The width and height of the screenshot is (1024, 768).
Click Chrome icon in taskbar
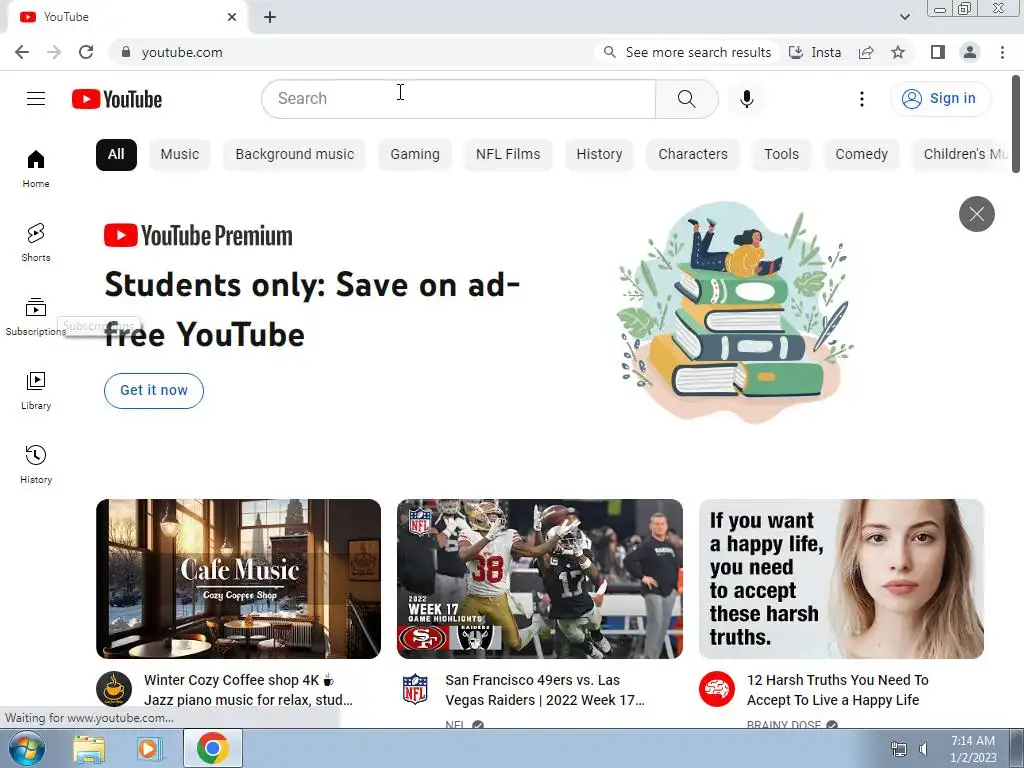[x=212, y=748]
